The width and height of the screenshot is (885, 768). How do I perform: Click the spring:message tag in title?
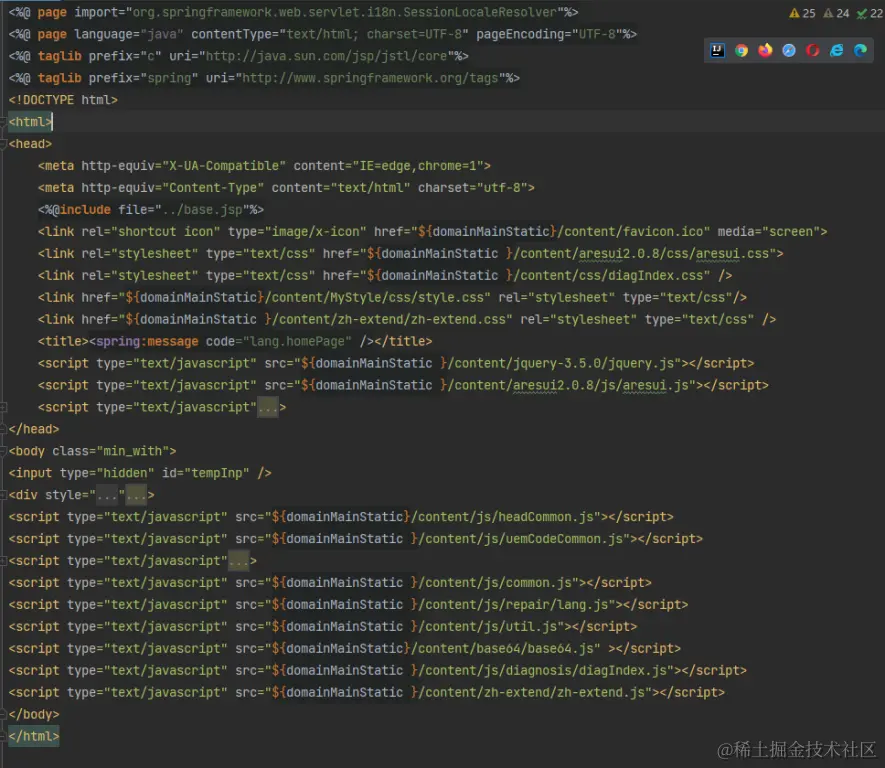click(x=147, y=341)
